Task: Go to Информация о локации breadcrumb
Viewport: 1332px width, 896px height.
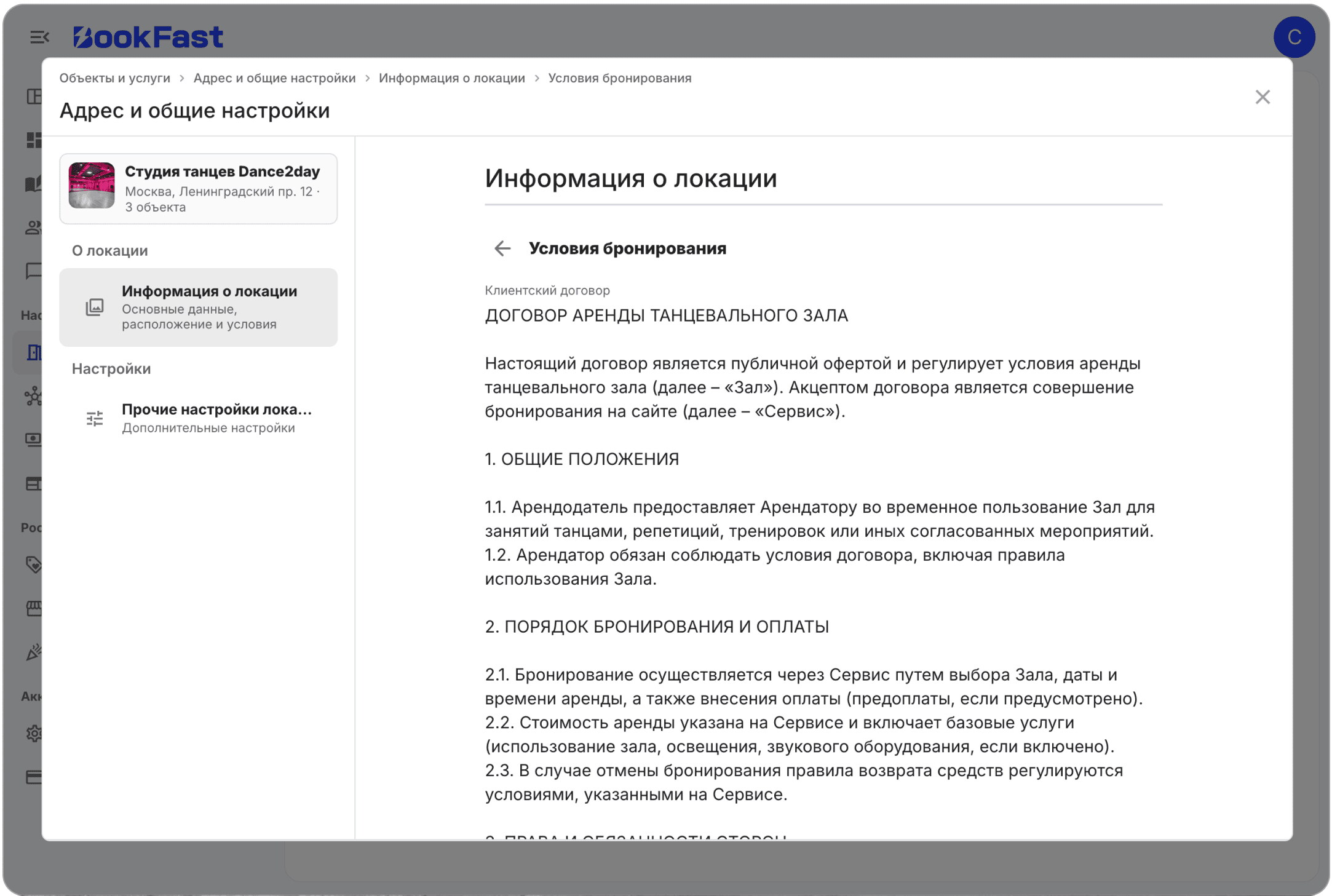Action: [x=452, y=78]
